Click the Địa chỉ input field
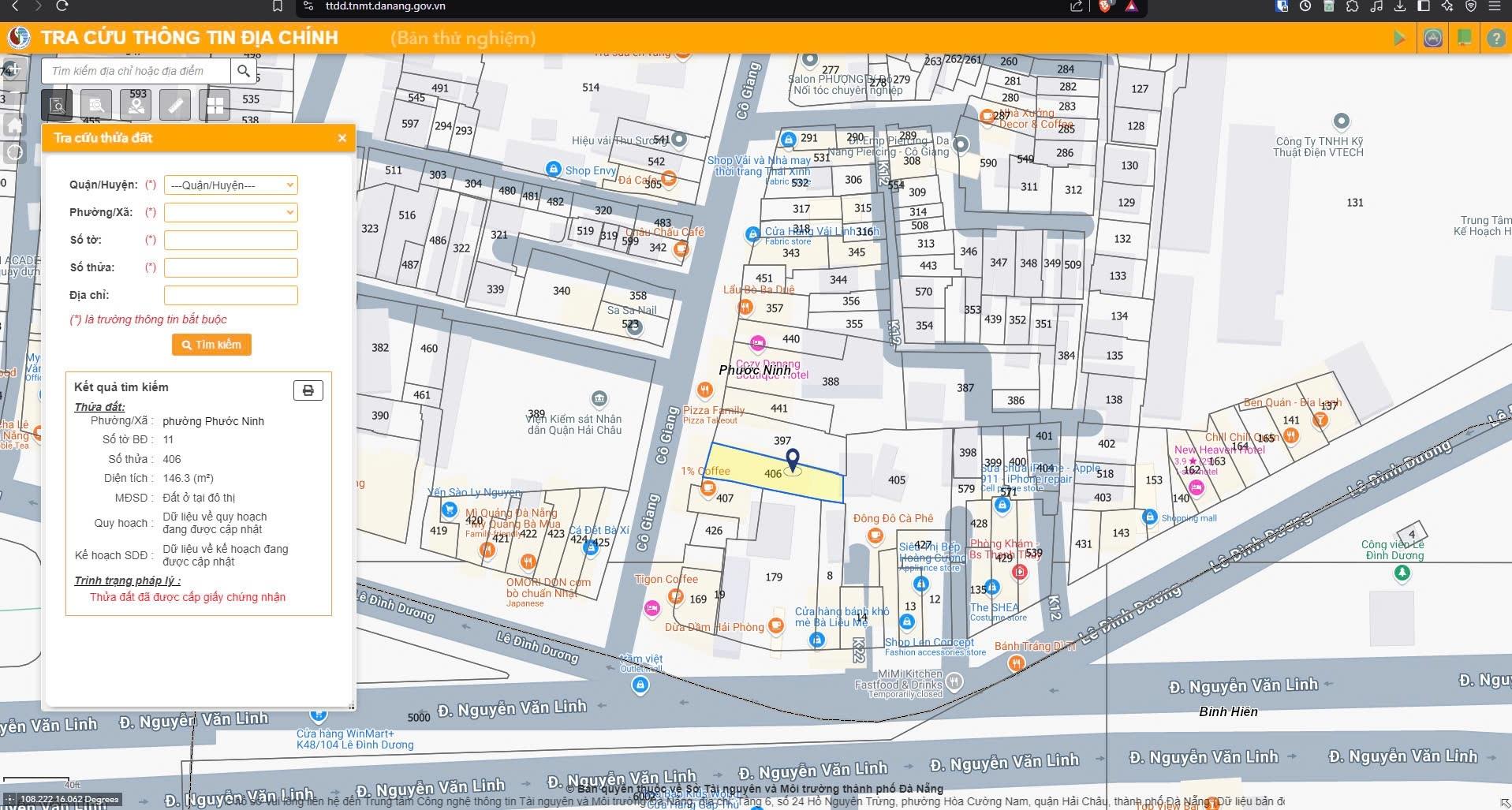The image size is (1512, 810). pyautogui.click(x=230, y=295)
